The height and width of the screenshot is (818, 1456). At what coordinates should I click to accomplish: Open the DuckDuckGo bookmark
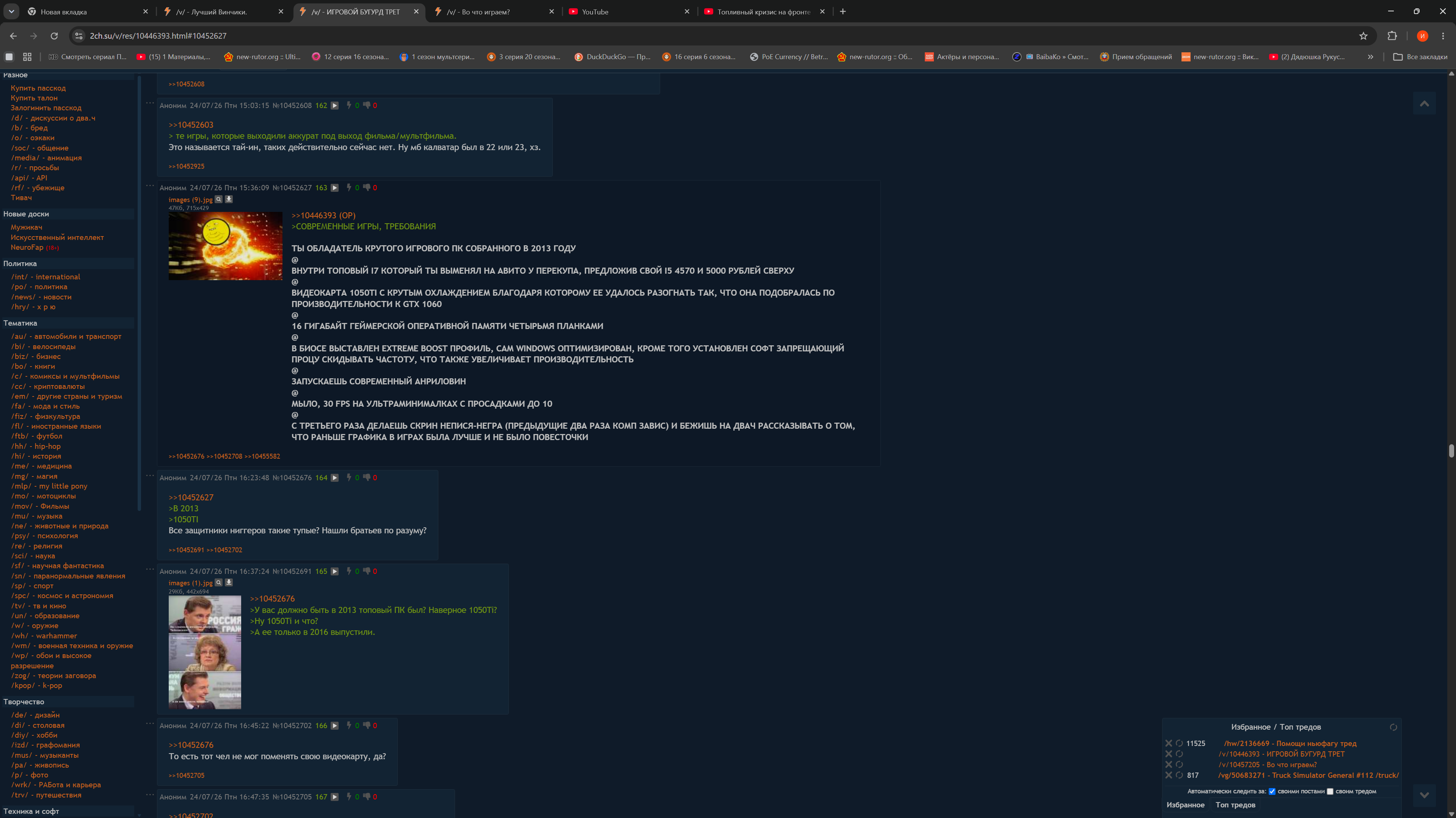(612, 56)
